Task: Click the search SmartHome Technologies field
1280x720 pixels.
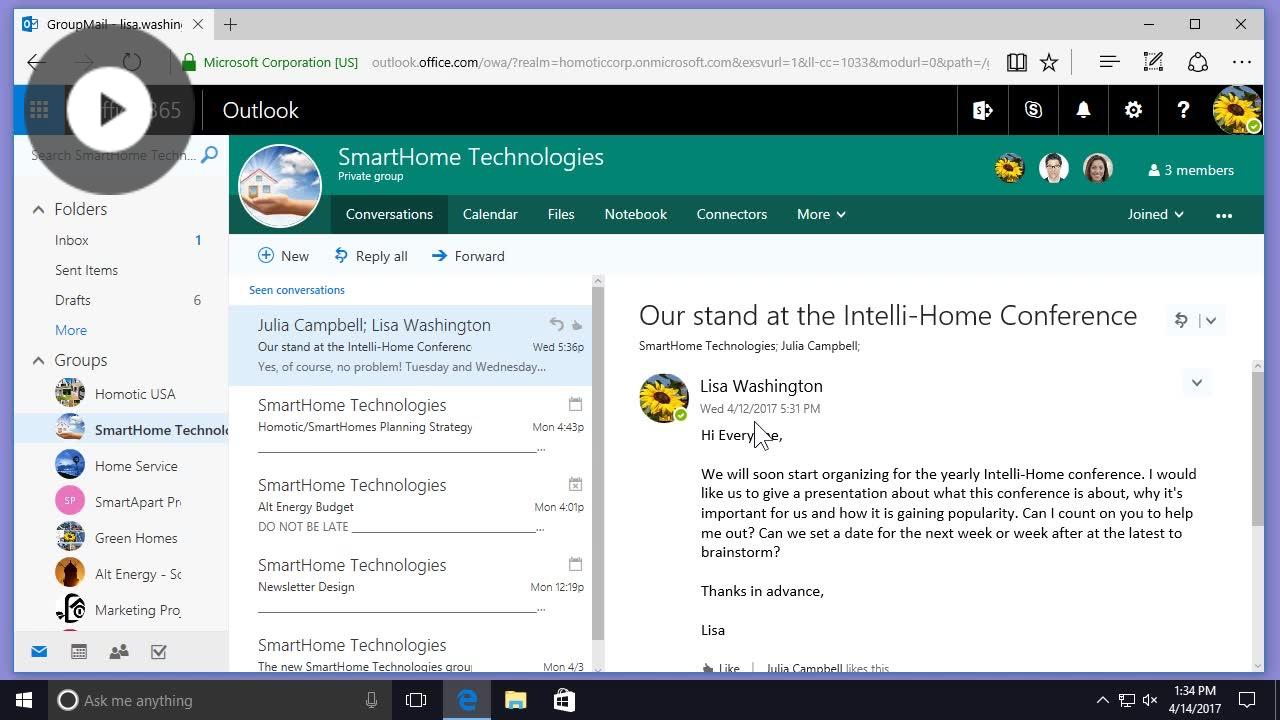Action: point(113,155)
